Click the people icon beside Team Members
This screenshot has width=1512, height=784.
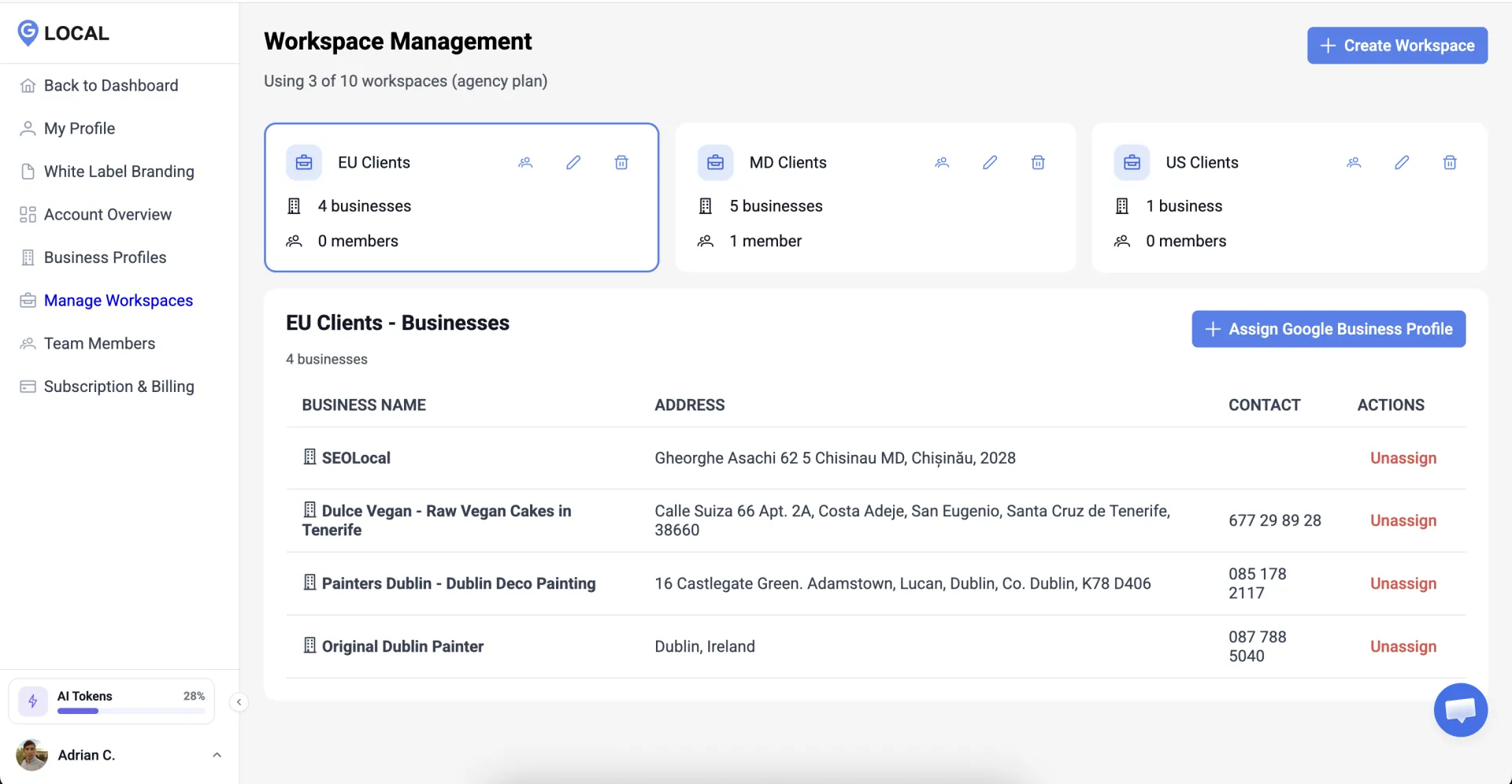28,344
